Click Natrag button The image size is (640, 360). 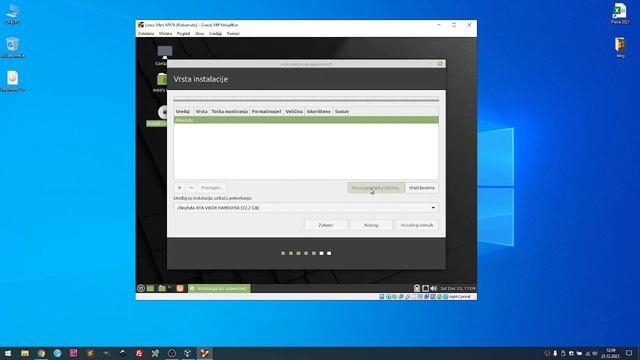coord(371,225)
